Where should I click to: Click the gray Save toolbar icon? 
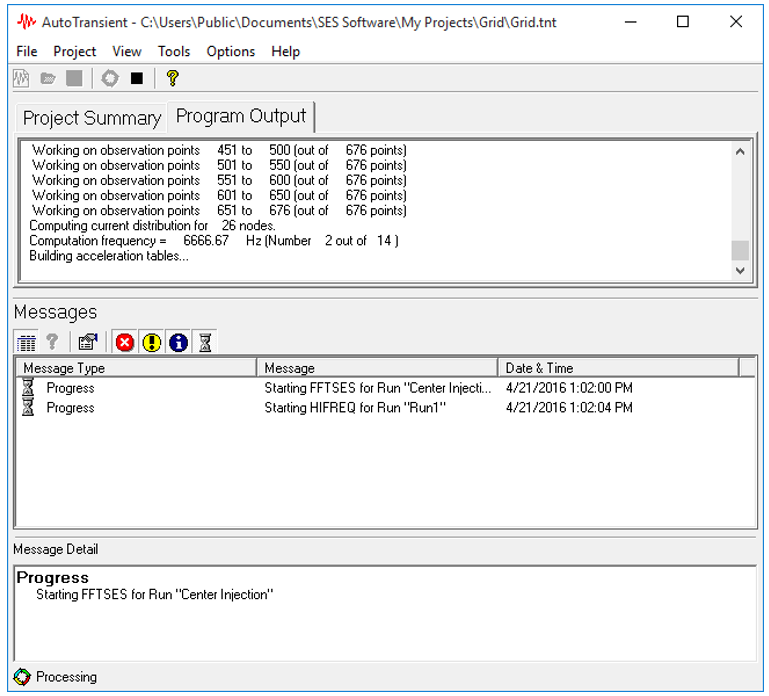(x=74, y=78)
